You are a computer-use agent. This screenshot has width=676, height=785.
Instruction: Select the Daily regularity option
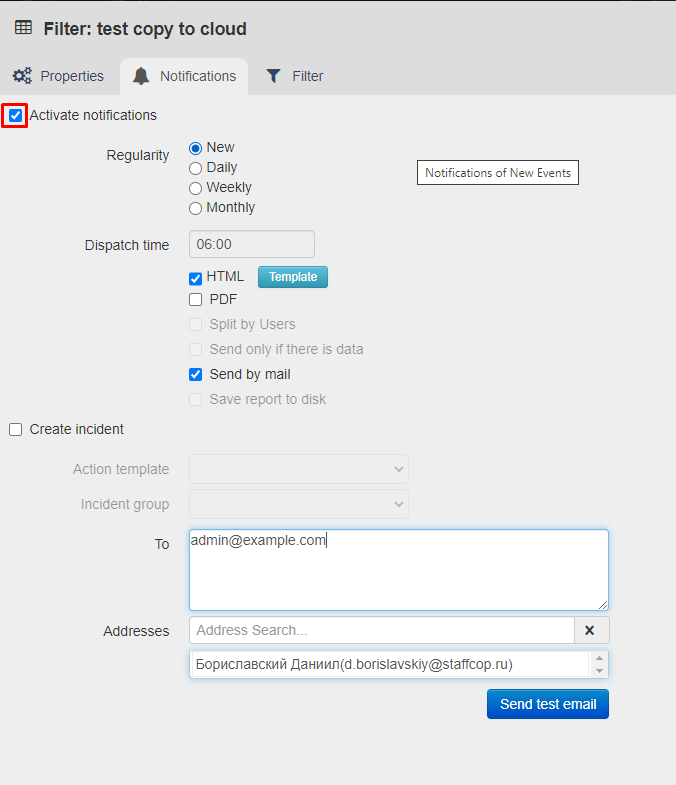tap(196, 168)
